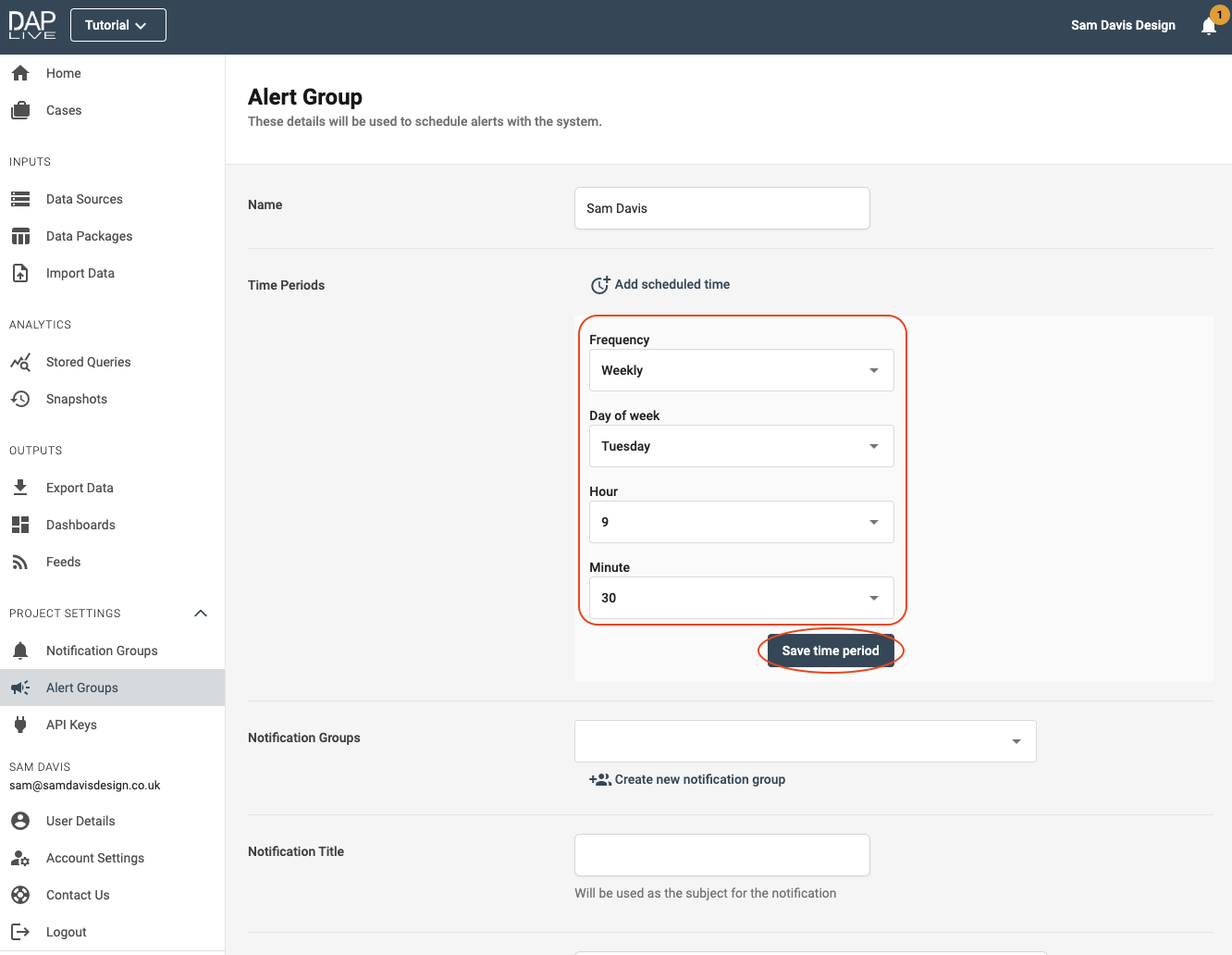The image size is (1232, 955).
Task: Click the notification bell icon
Action: [x=1208, y=26]
